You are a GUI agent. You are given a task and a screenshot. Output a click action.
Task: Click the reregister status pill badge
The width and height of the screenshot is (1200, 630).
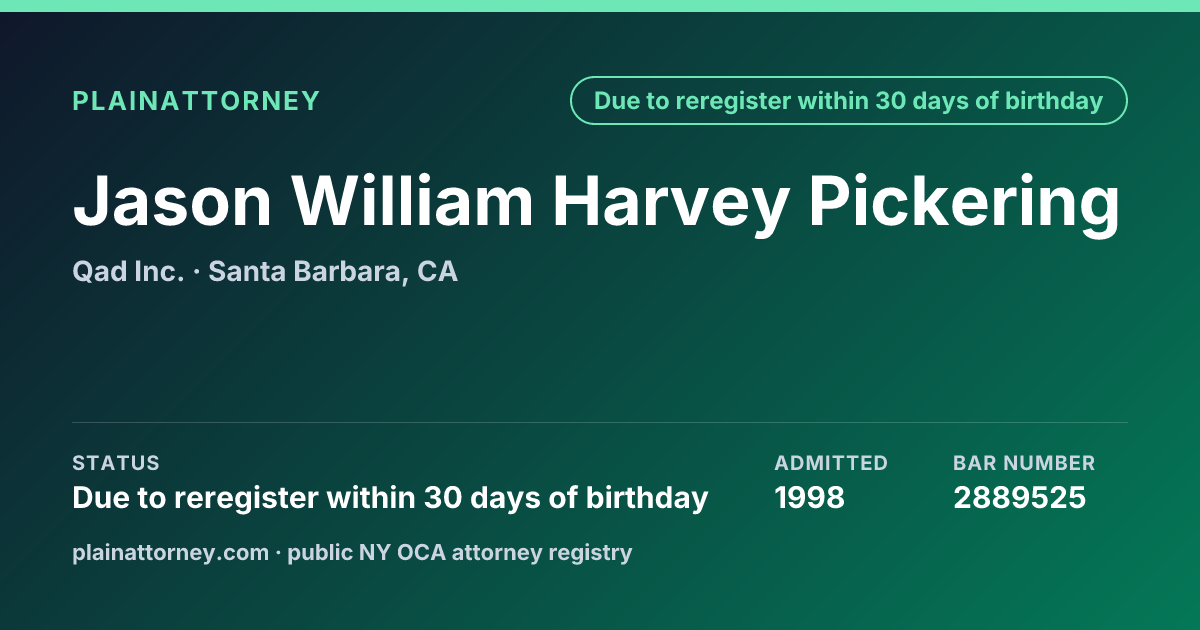849,101
